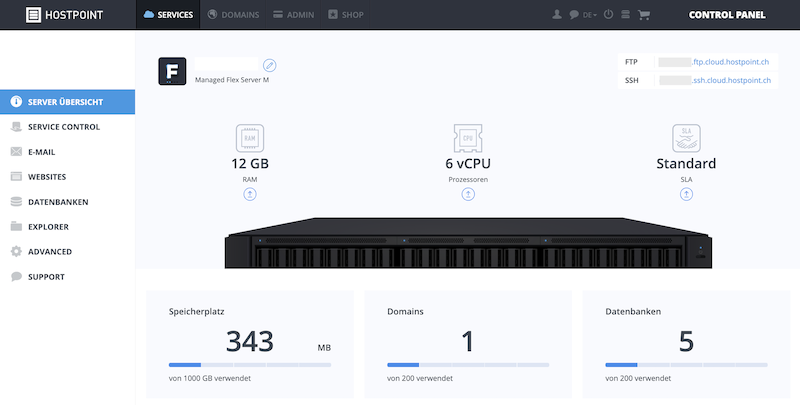This screenshot has width=800, height=405.
Task: Open the Domains tab
Action: click(x=233, y=15)
